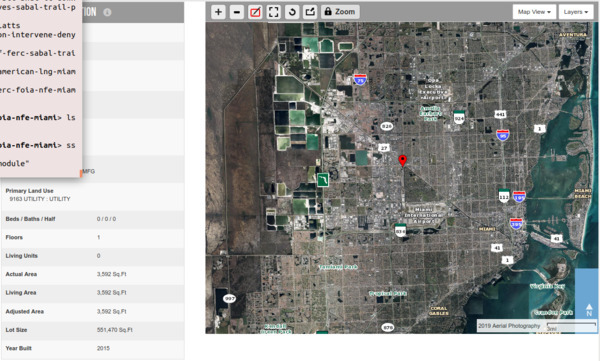Image resolution: width=600 pixels, height=361 pixels.
Task: Click the terminal line ending in 'ls'
Action: 38,118
